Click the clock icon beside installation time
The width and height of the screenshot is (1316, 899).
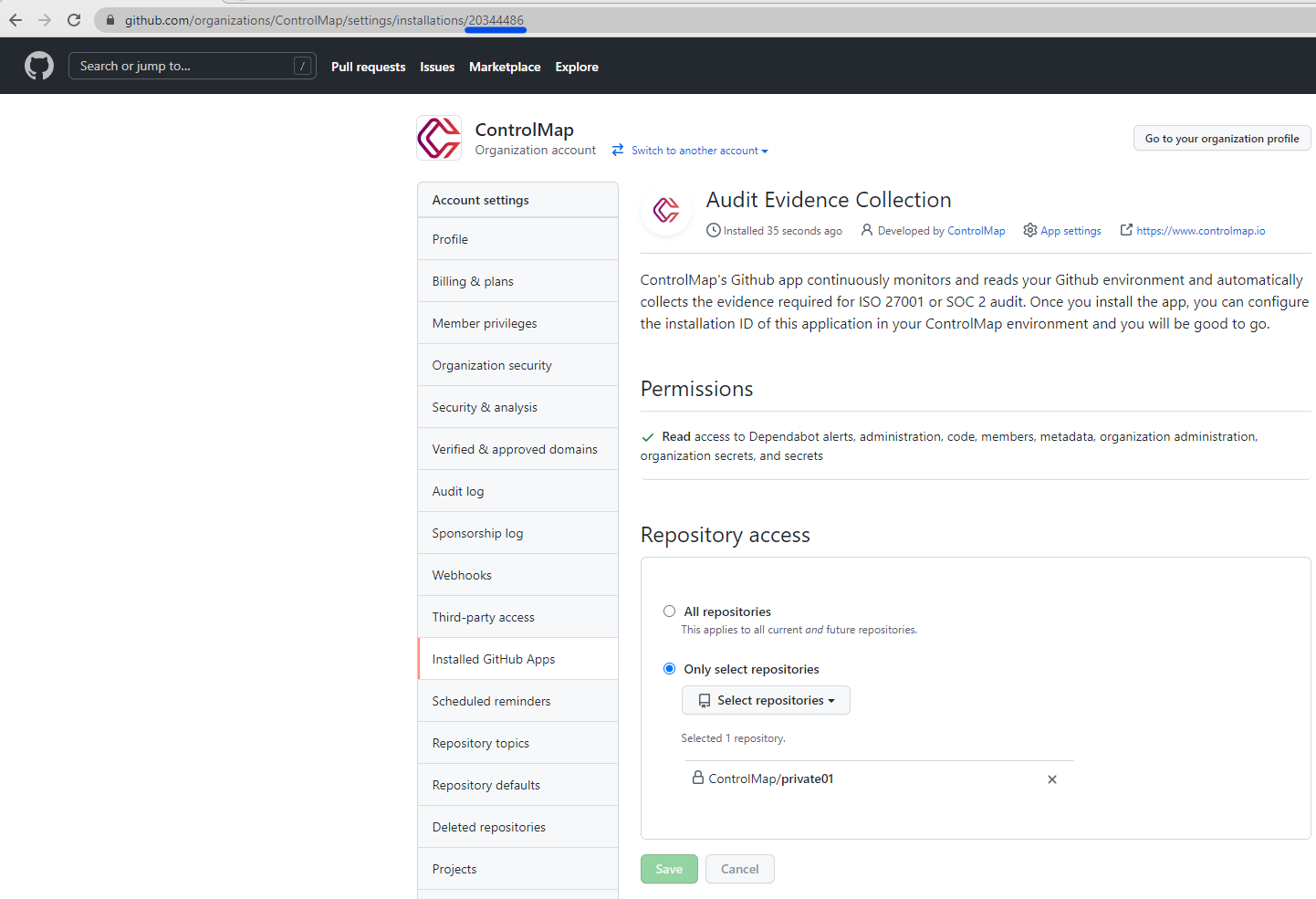point(714,230)
